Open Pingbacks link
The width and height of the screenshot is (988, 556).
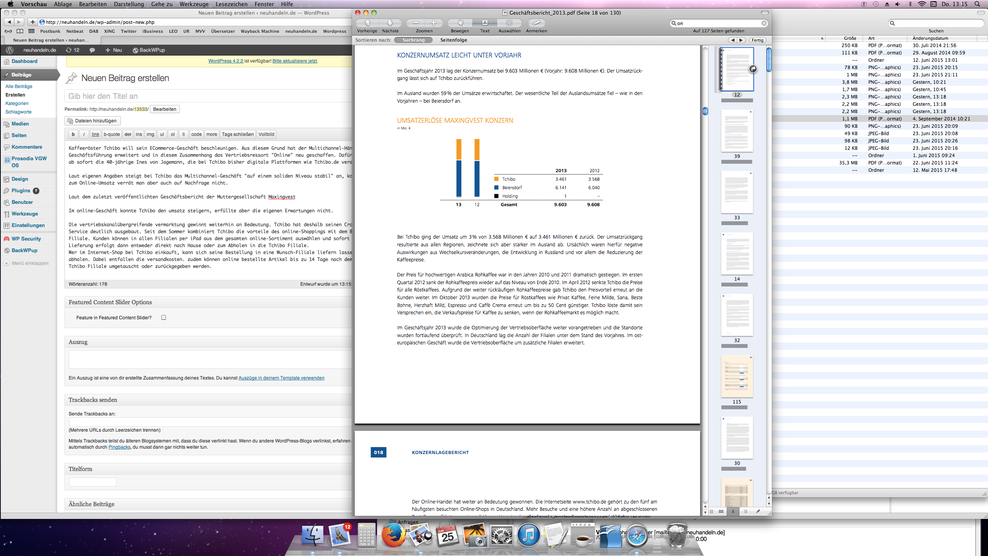click(119, 447)
